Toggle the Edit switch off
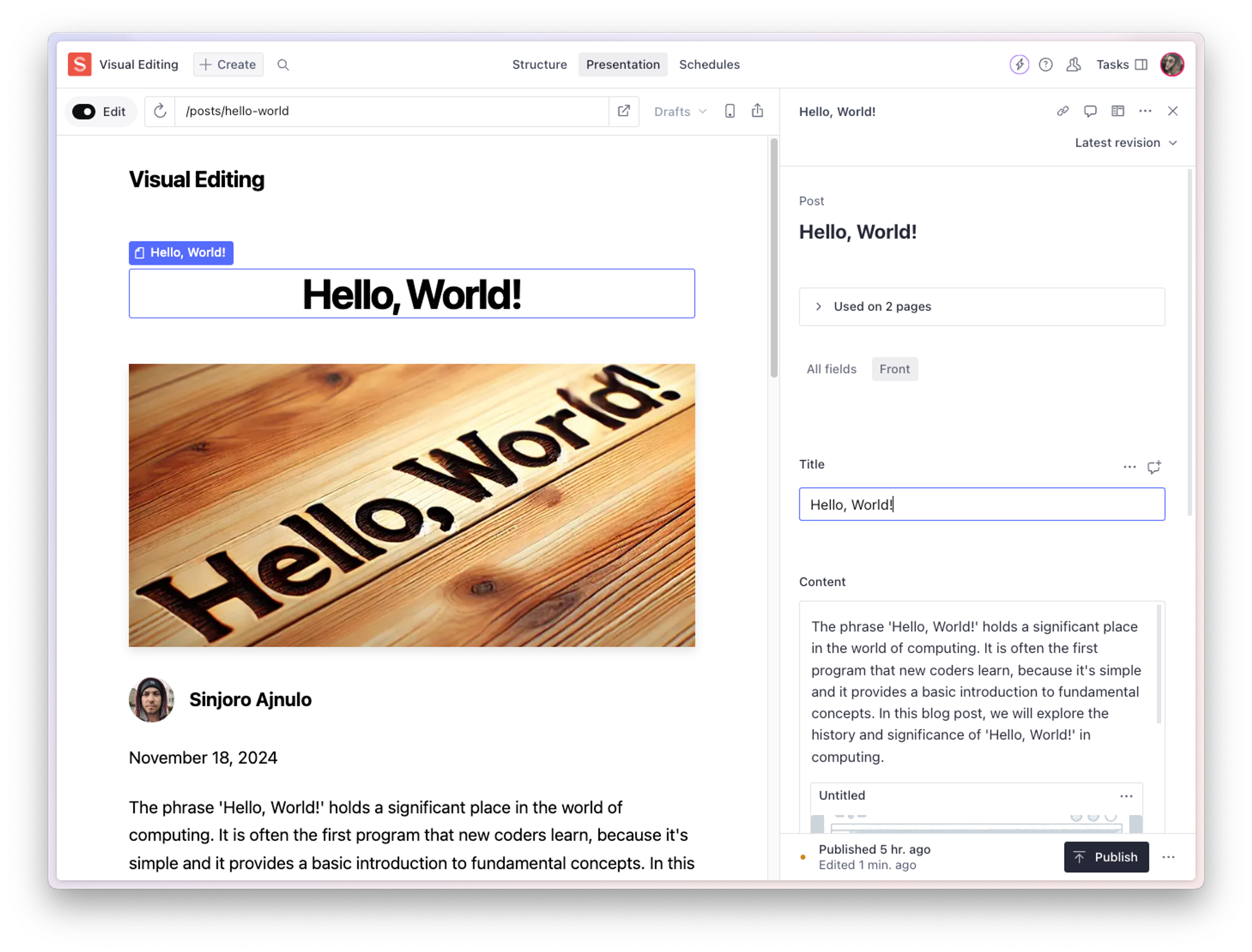 click(x=84, y=112)
